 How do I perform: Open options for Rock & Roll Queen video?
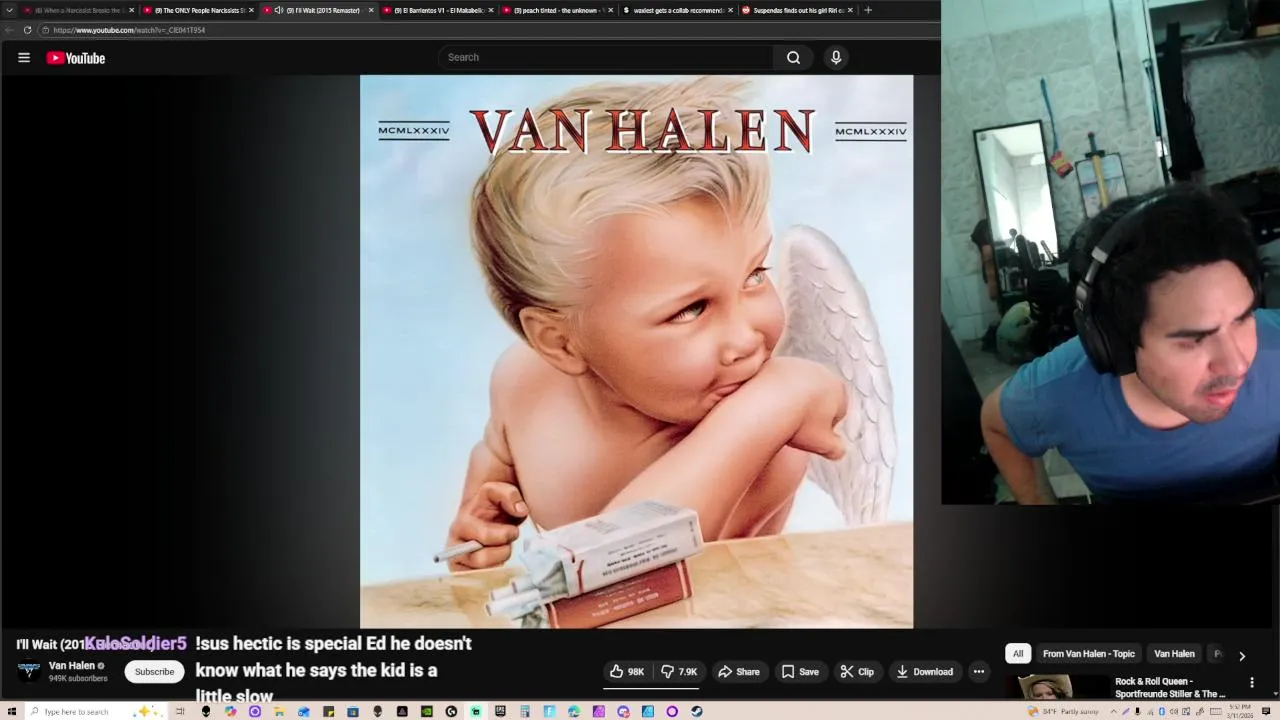click(x=1251, y=683)
